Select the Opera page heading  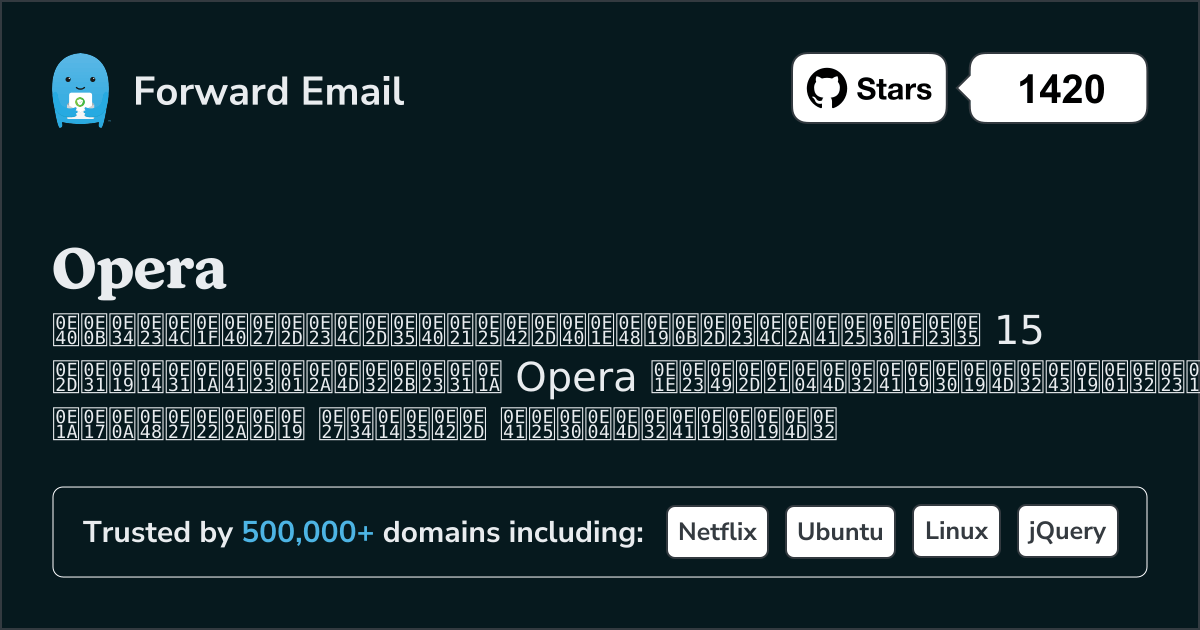point(140,268)
